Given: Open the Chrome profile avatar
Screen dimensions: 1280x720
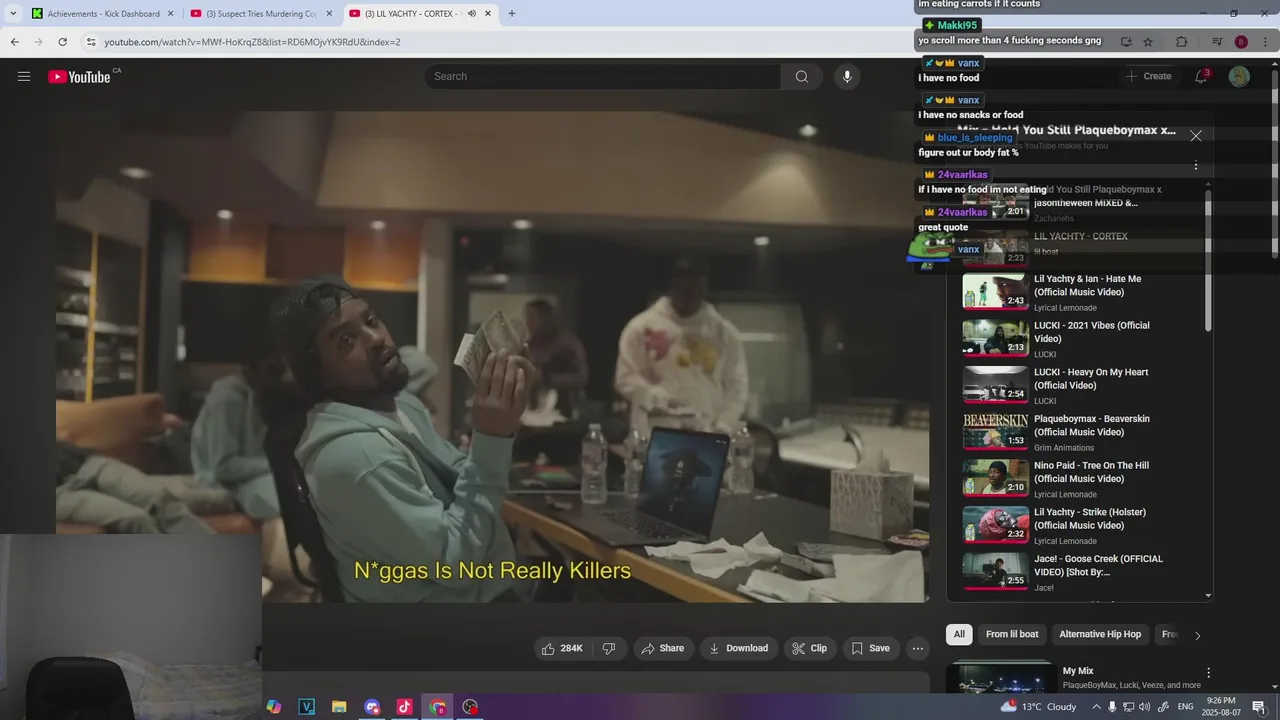Looking at the screenshot, I should pyautogui.click(x=1241, y=42).
